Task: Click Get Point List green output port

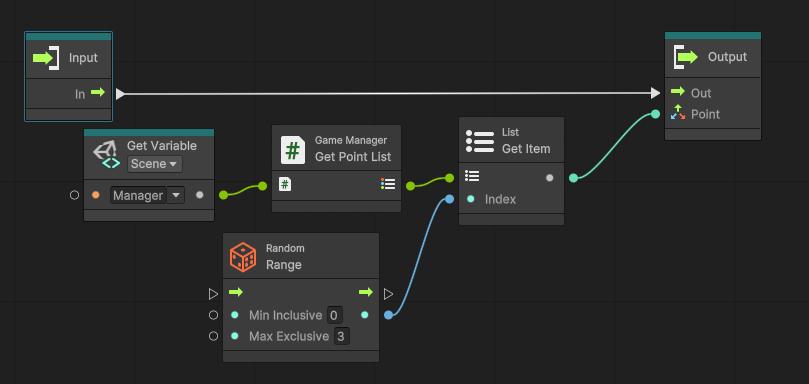Action: tap(410, 186)
